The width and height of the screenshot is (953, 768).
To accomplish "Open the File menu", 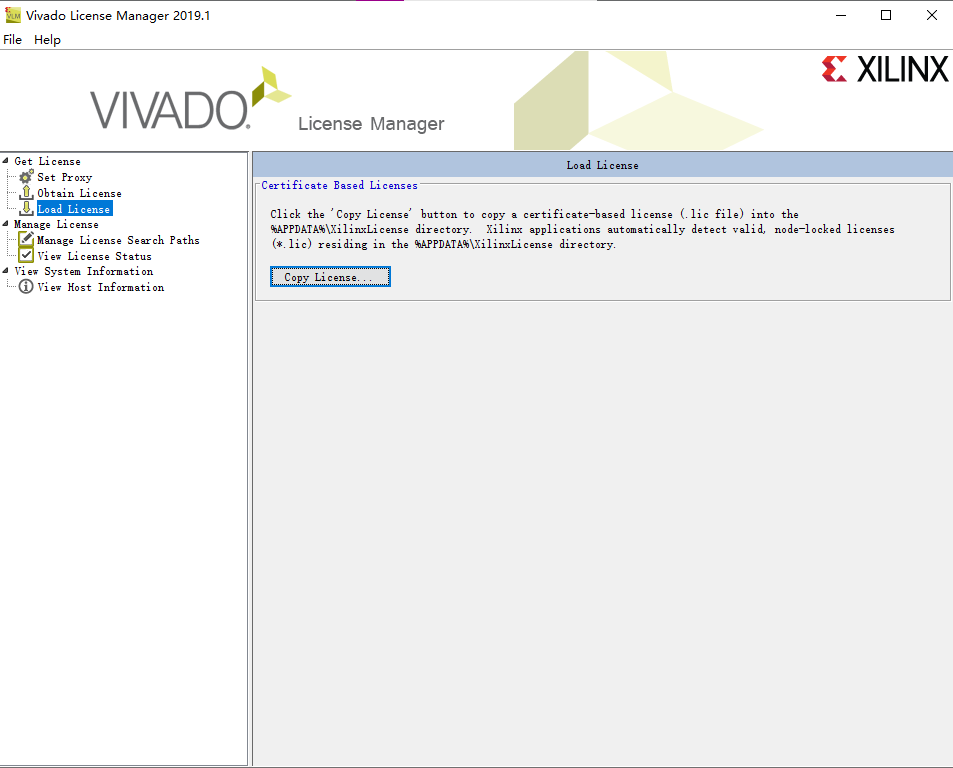I will [x=12, y=39].
